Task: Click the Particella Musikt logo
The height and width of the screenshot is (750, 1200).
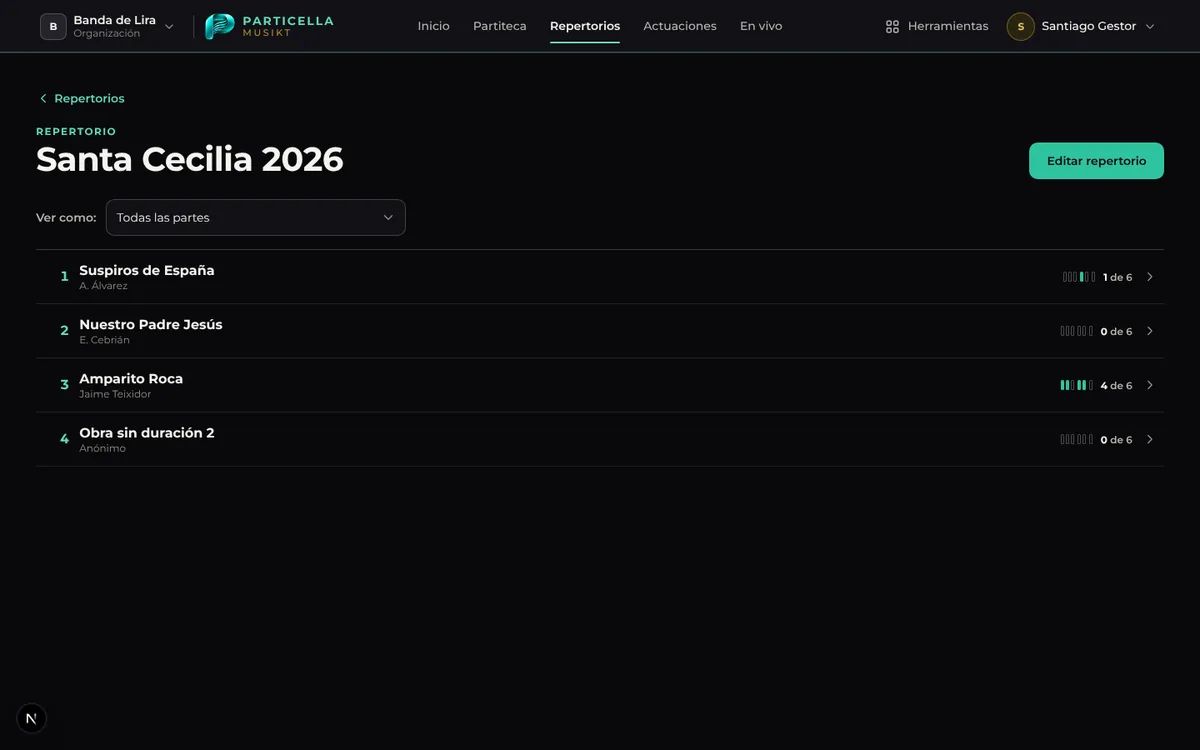Action: pyautogui.click(x=269, y=26)
